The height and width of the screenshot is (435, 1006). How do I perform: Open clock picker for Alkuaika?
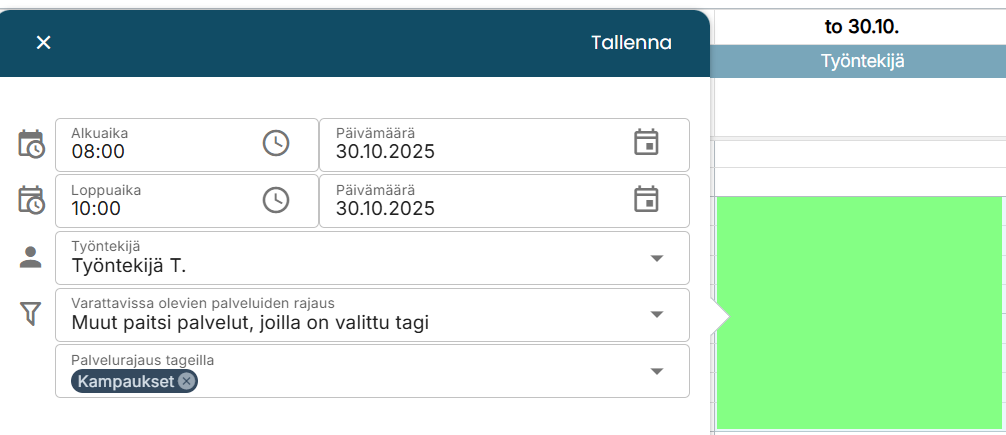coord(276,143)
